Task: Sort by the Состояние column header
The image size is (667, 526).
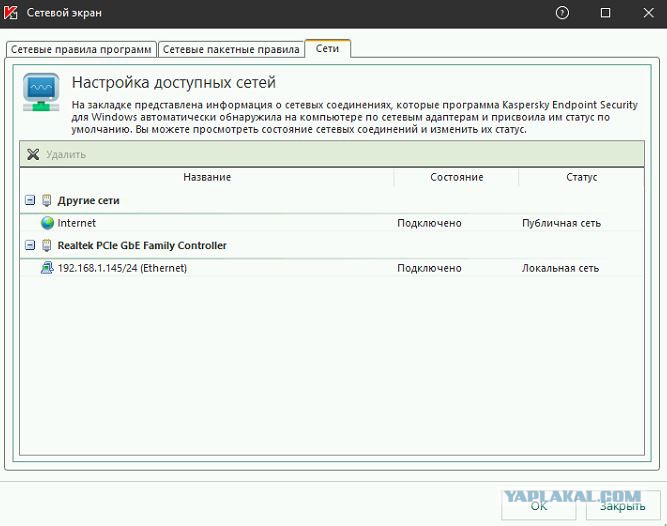Action: click(x=456, y=177)
